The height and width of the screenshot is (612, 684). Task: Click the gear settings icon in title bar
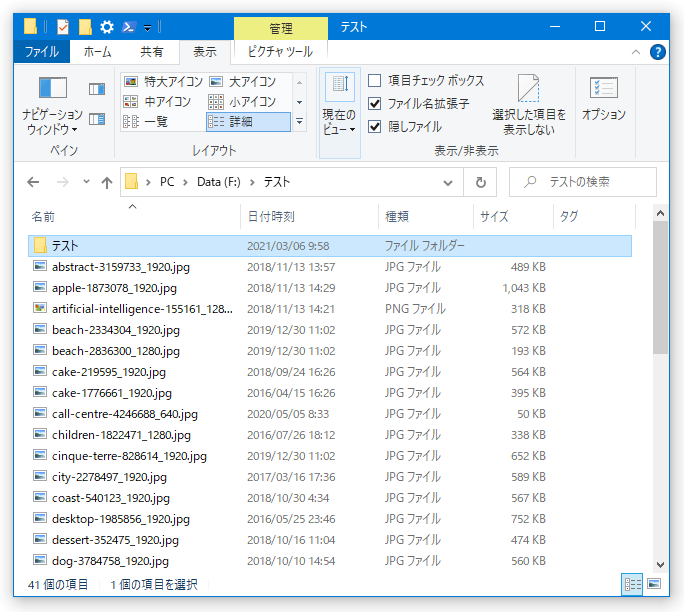click(x=107, y=27)
